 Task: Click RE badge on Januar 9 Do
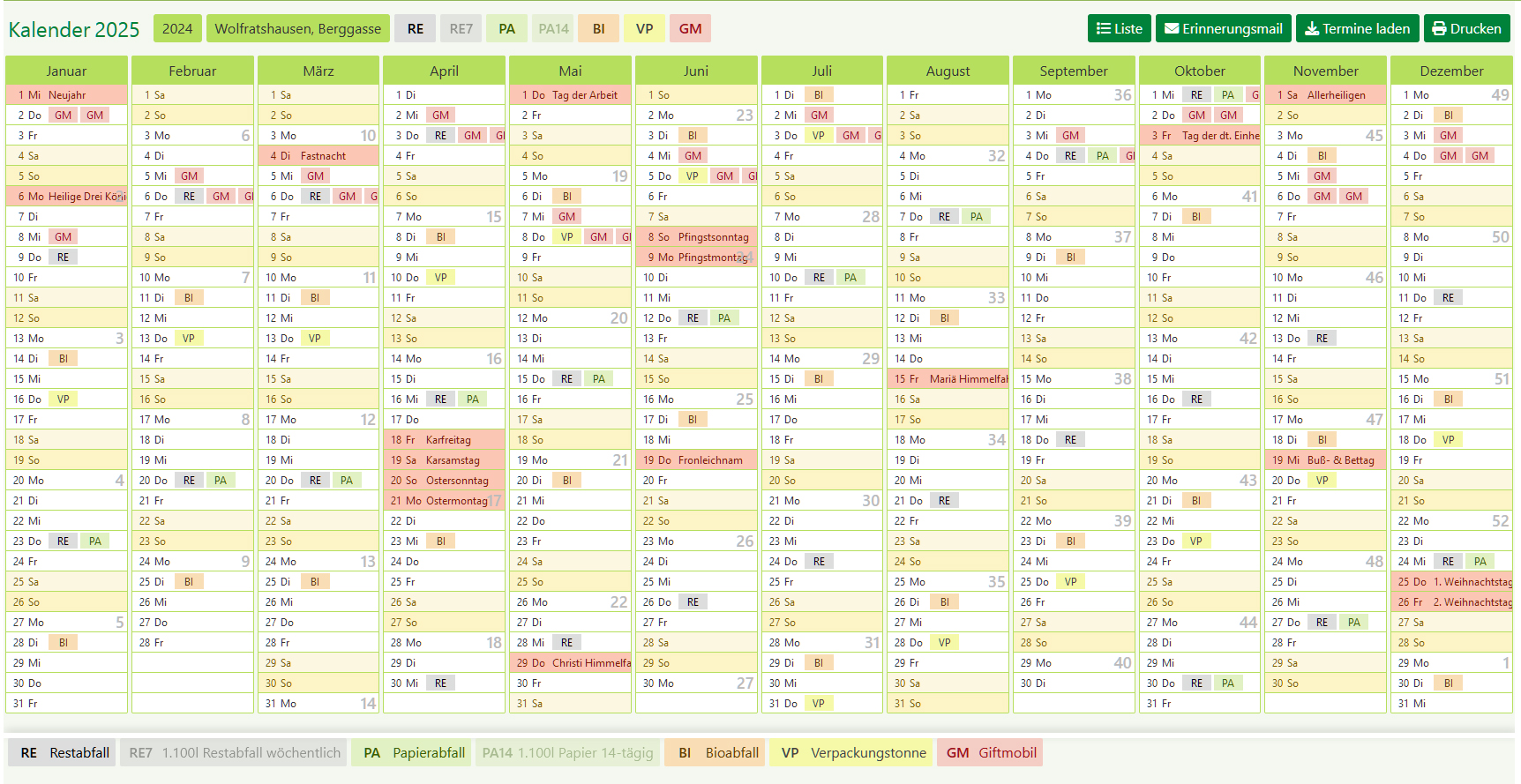[64, 257]
